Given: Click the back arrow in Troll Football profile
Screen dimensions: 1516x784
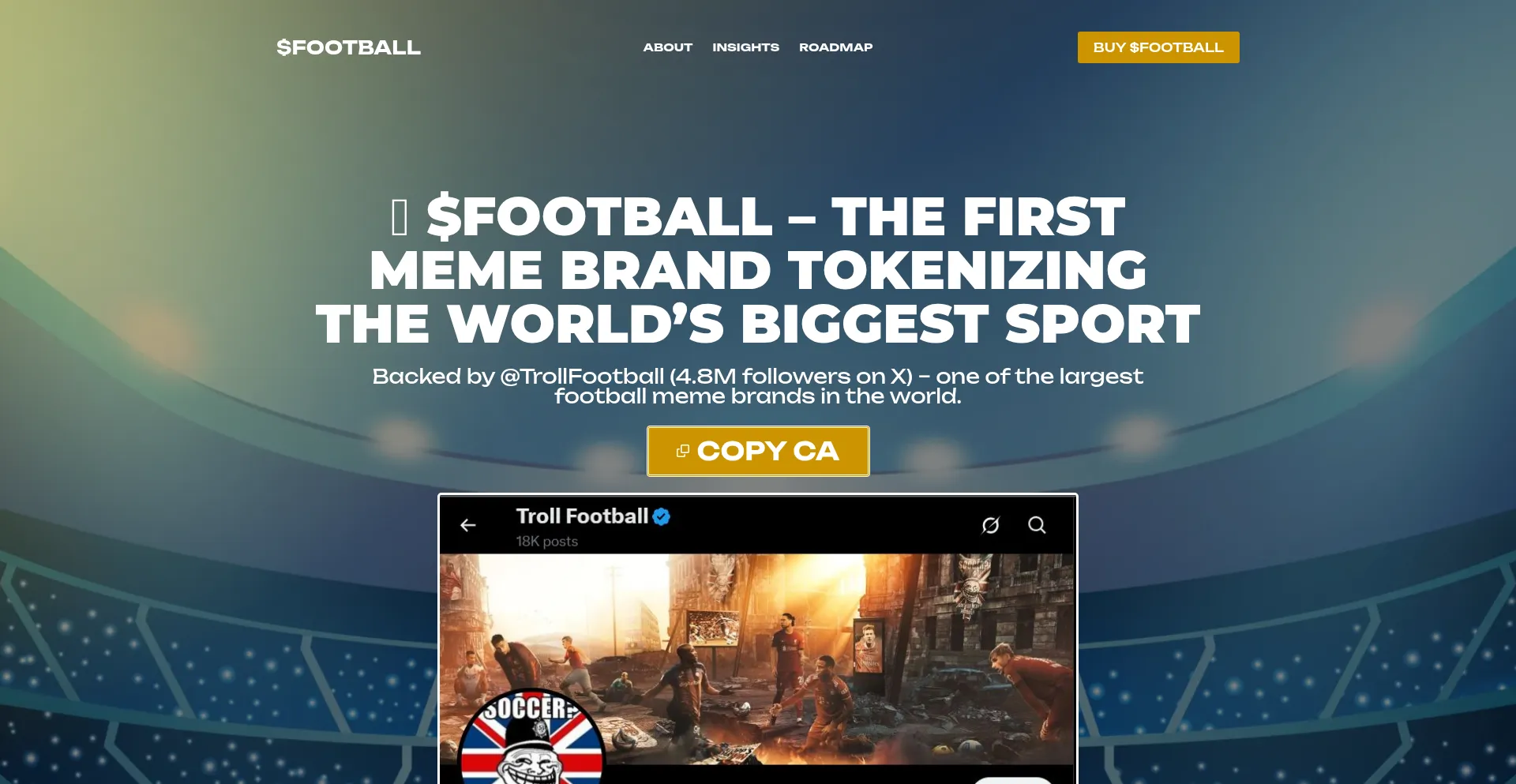Looking at the screenshot, I should (x=468, y=525).
